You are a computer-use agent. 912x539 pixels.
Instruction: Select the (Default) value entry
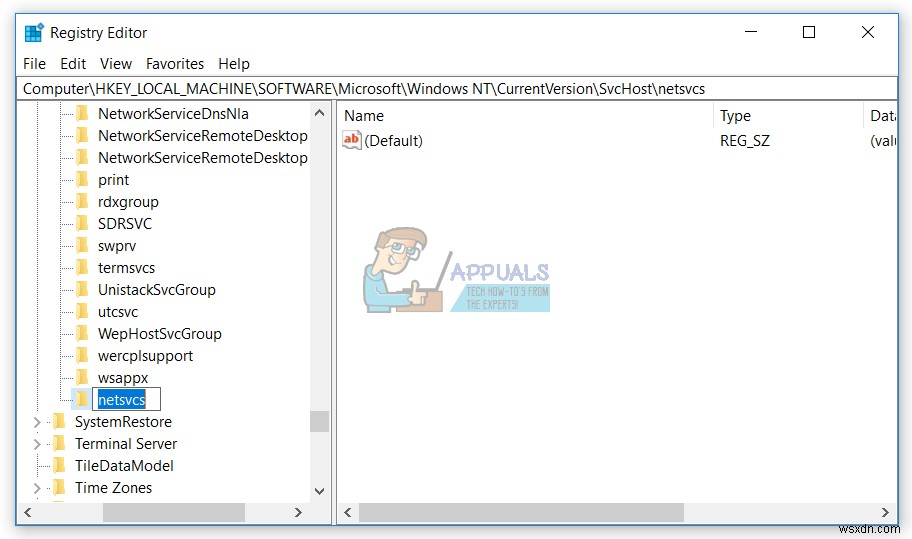coord(393,141)
